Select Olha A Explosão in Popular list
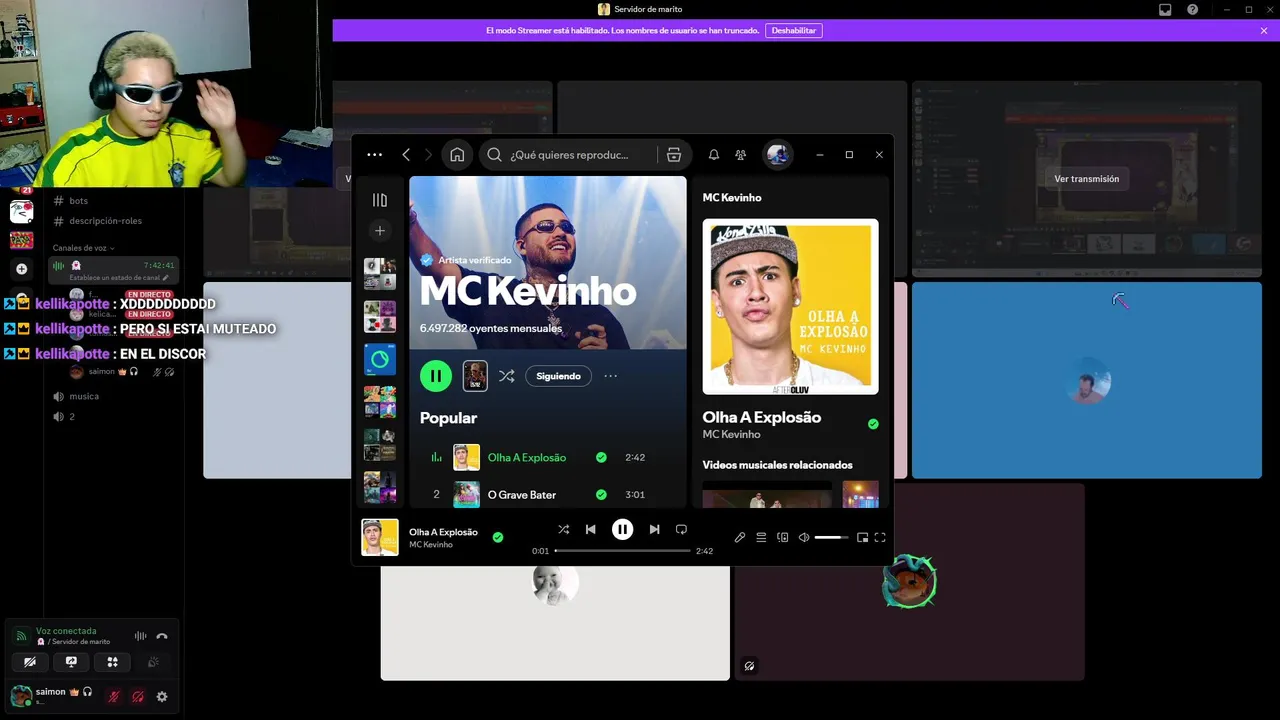The image size is (1280, 720). coord(527,458)
